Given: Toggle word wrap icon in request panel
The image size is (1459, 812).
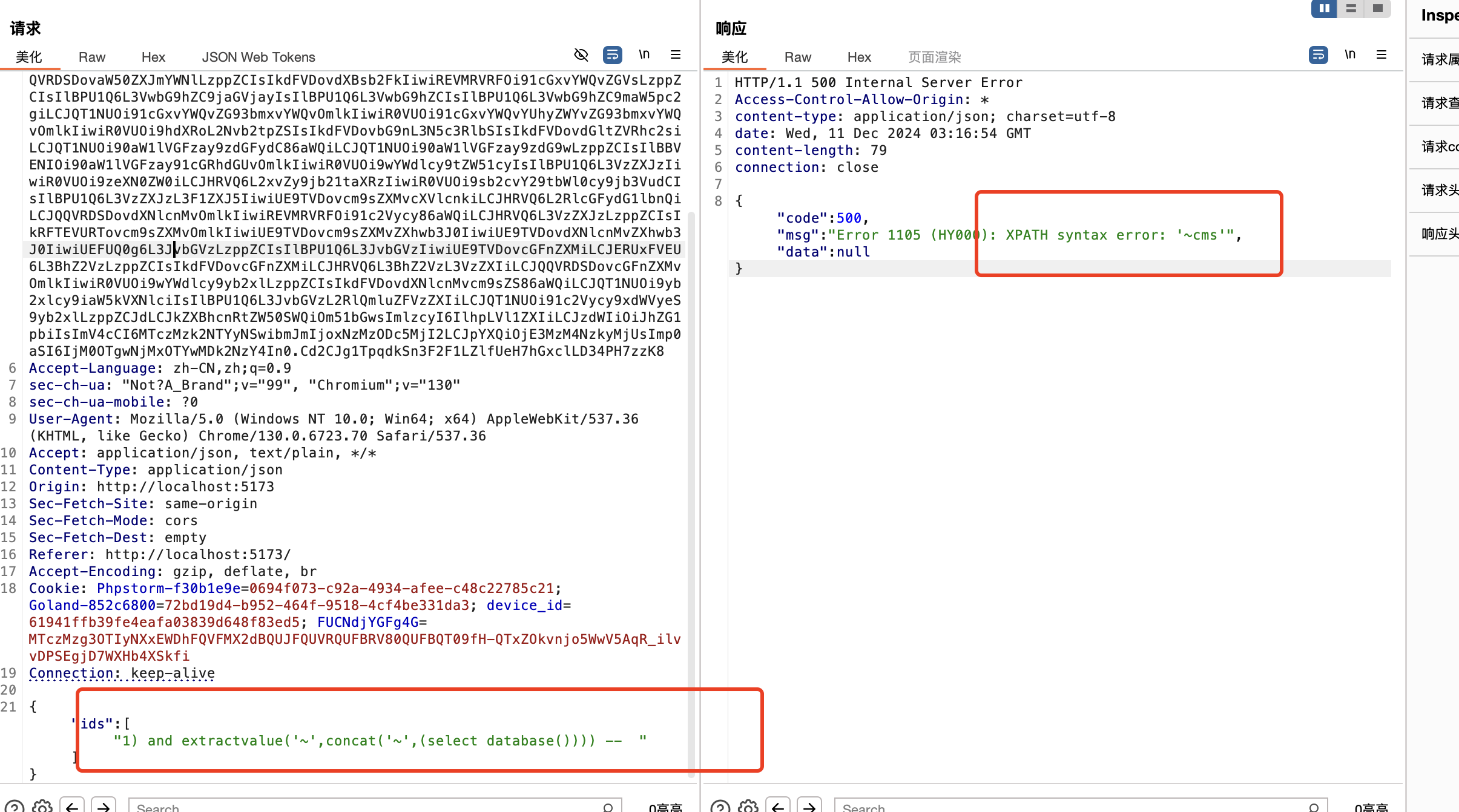Looking at the screenshot, I should [612, 55].
